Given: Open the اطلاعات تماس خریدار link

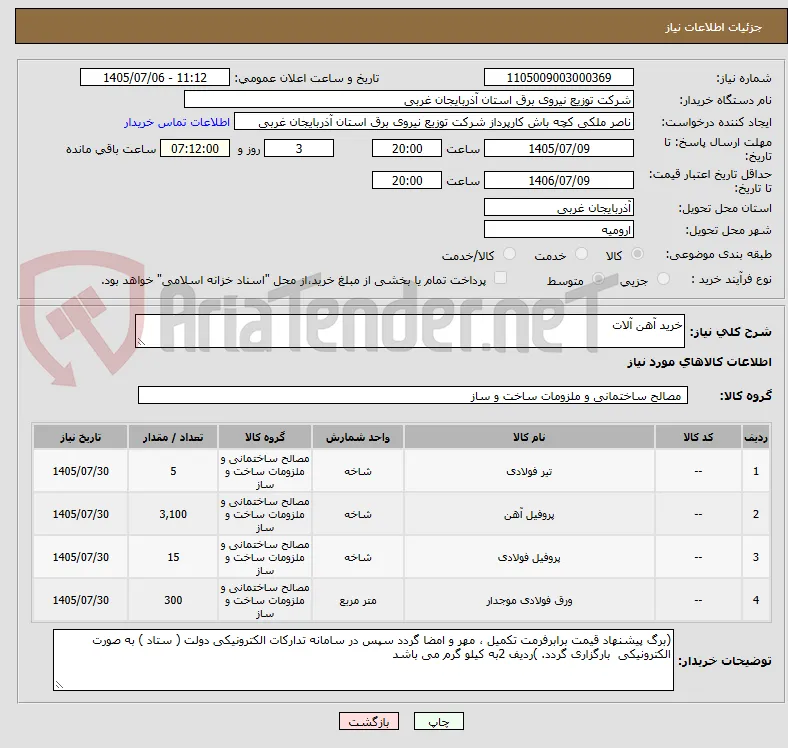Looking at the screenshot, I should (x=177, y=122).
